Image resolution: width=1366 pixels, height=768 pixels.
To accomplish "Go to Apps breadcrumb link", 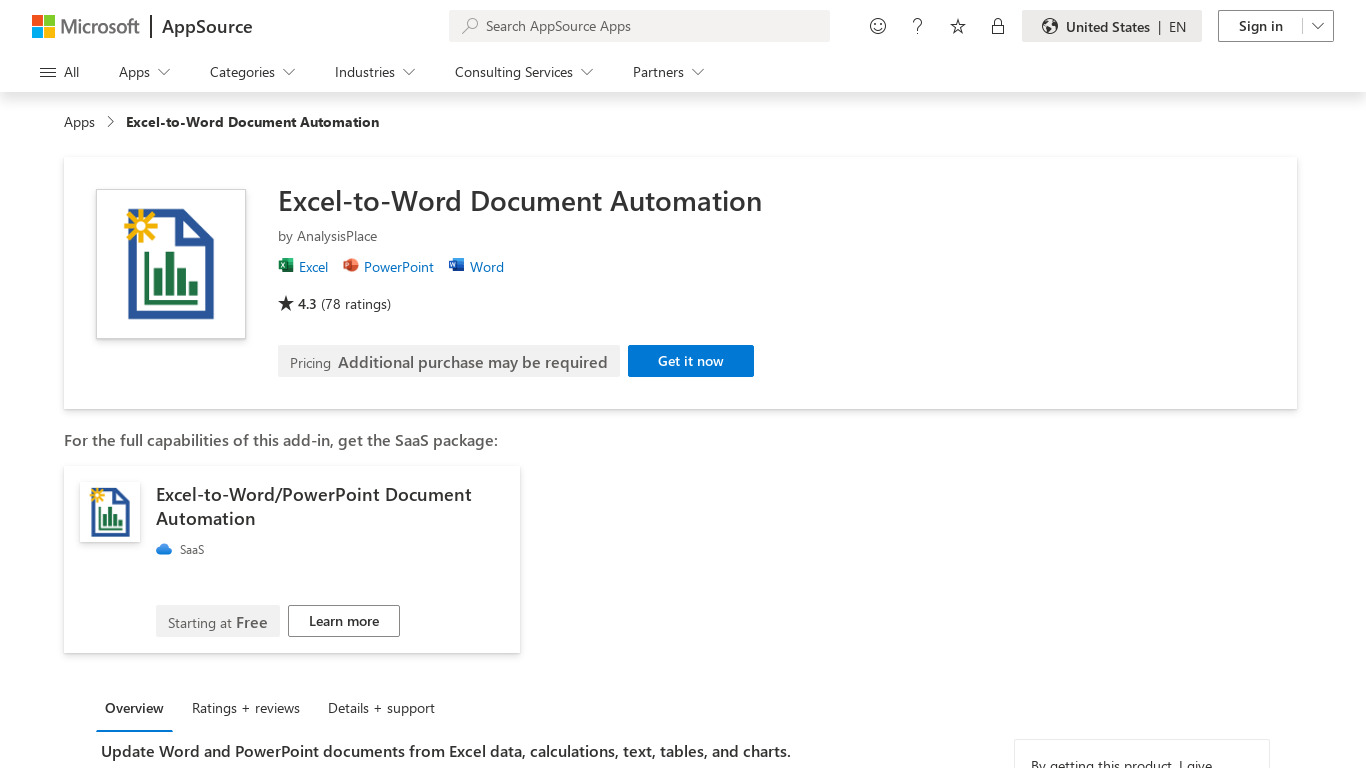I will coord(79,122).
